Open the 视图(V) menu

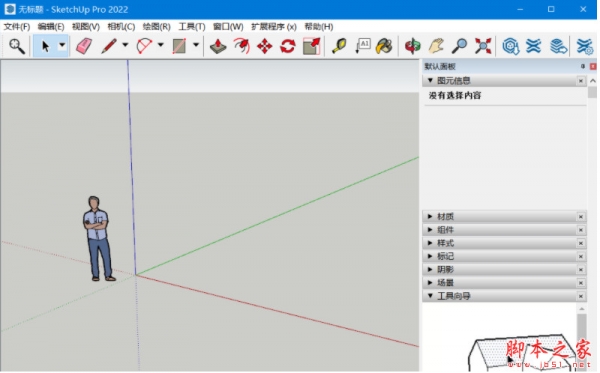point(86,26)
